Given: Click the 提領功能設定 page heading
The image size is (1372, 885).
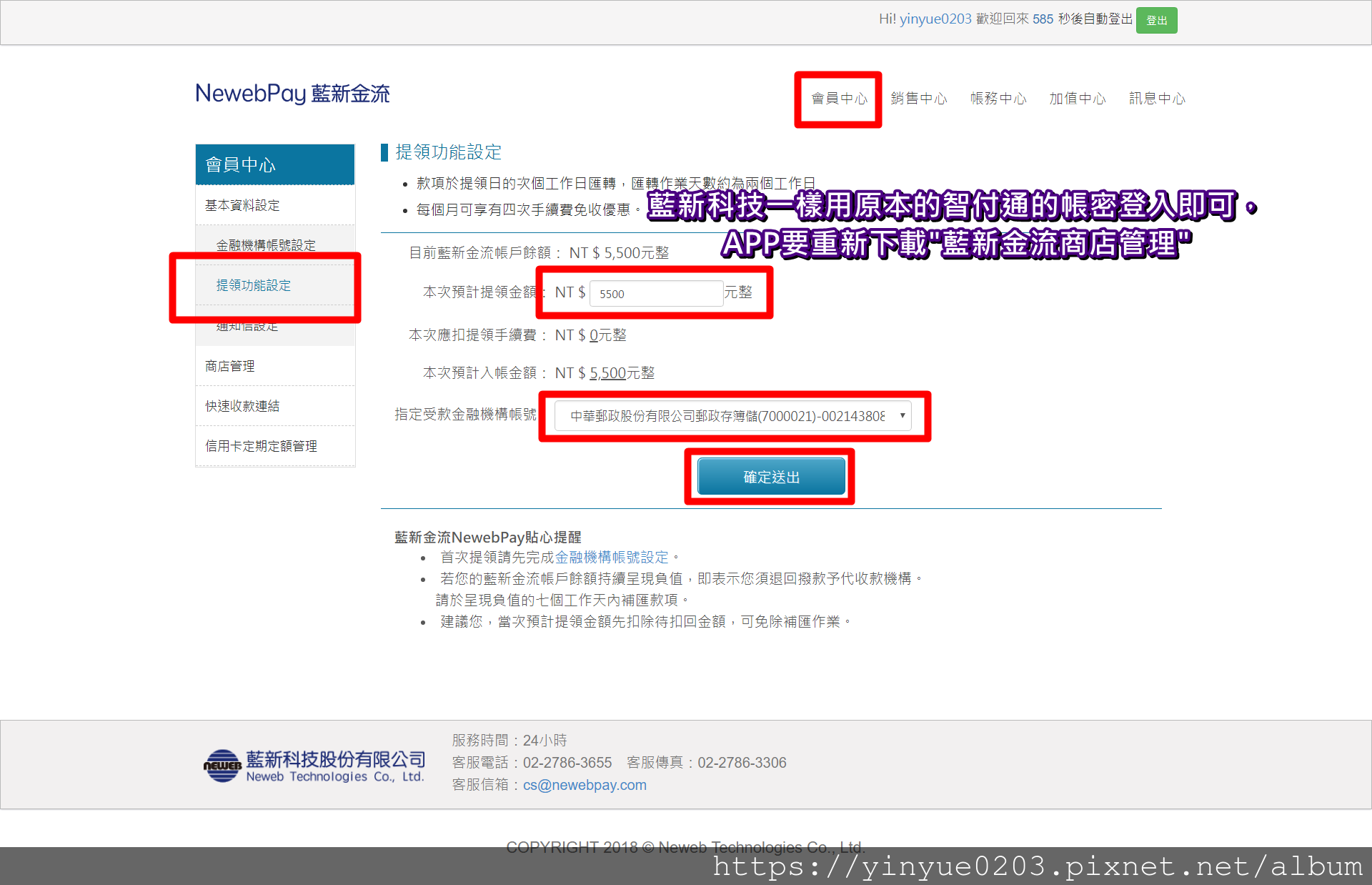Looking at the screenshot, I should (448, 152).
